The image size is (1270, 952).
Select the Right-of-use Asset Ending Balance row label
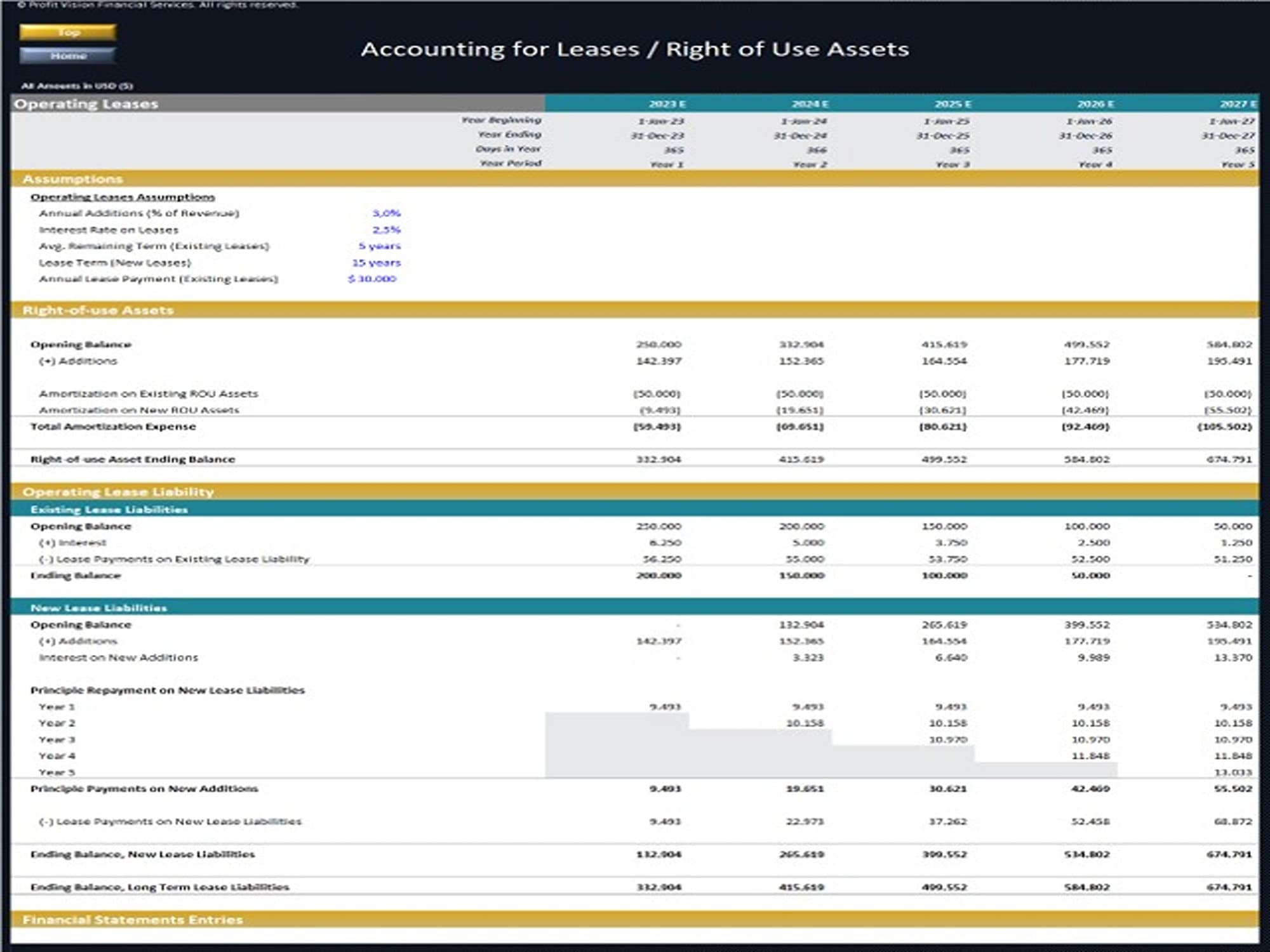point(132,458)
